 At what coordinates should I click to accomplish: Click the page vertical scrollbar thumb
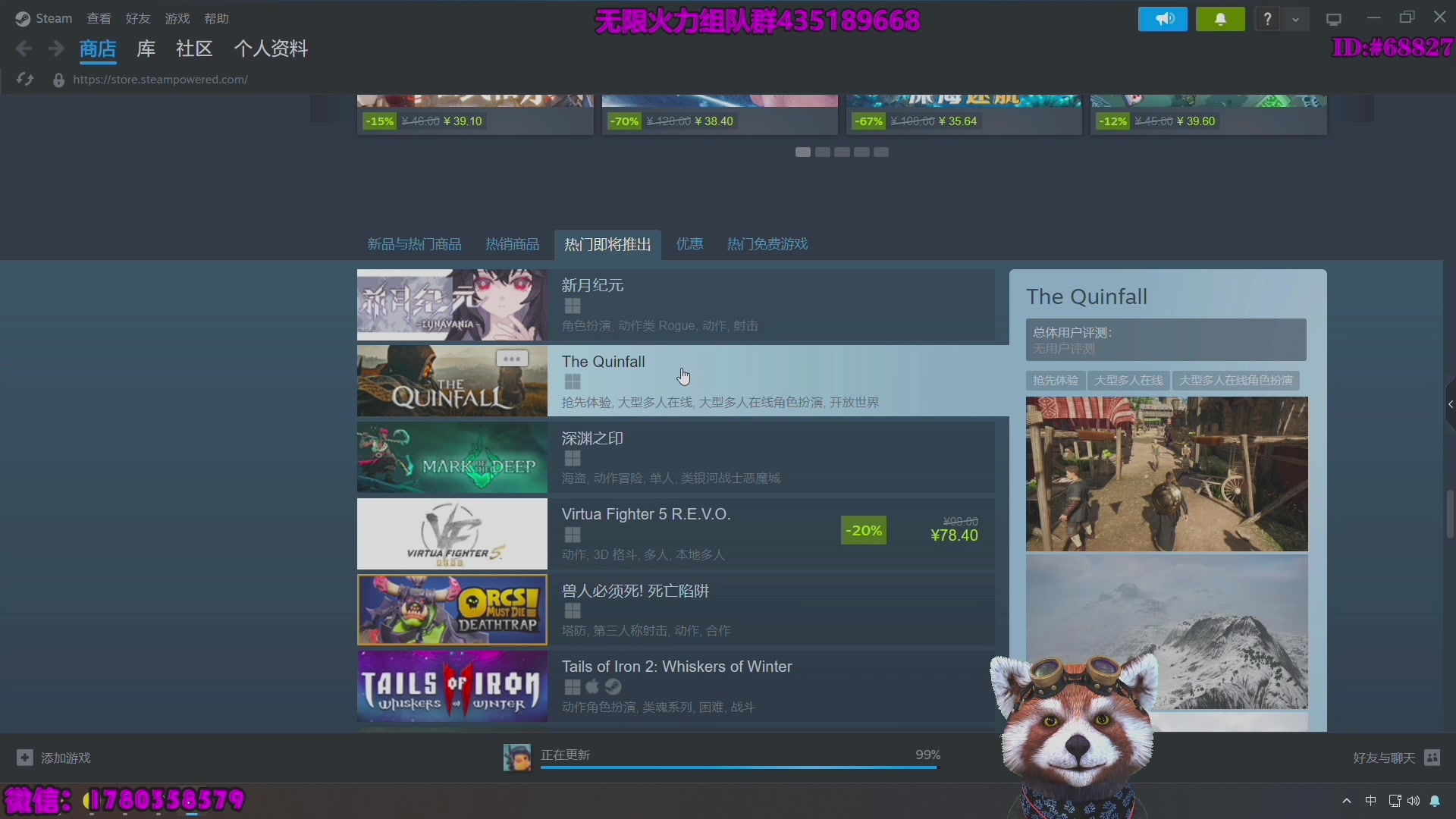click(1450, 514)
